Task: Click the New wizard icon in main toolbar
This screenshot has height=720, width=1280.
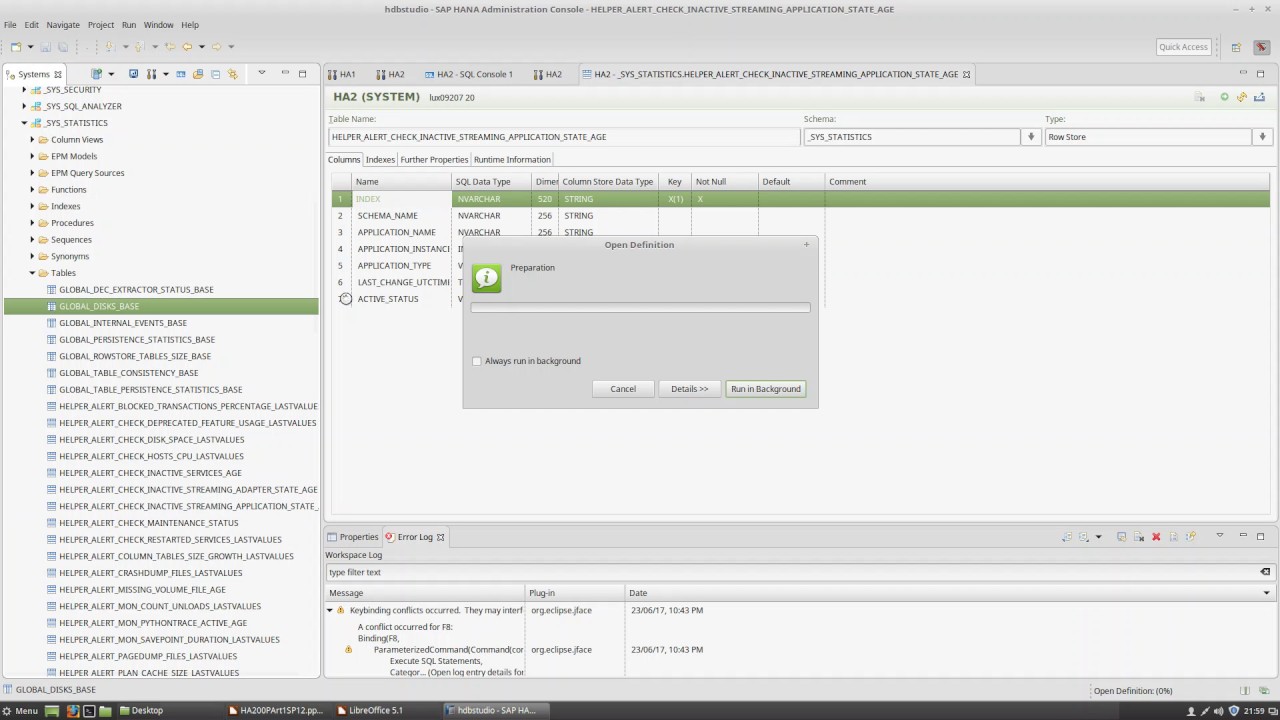Action: [16, 46]
